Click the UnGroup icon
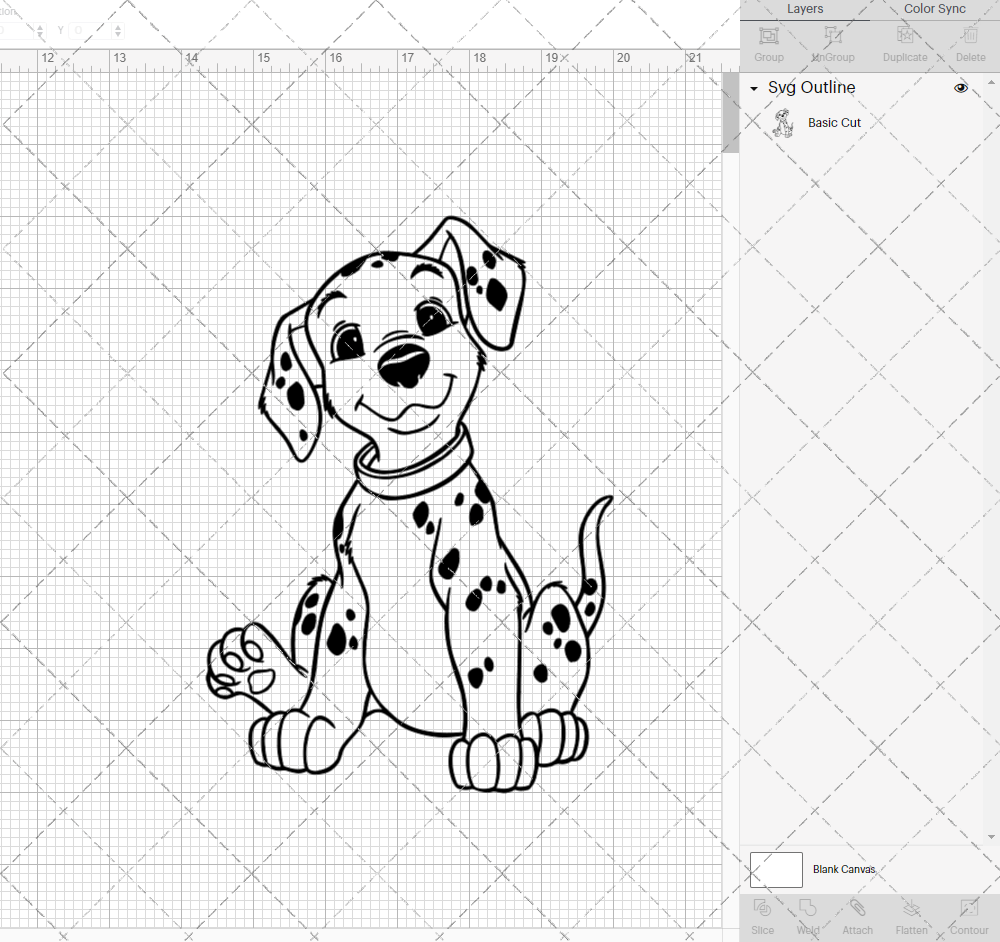Viewport: 1000px width, 942px height. [832, 35]
